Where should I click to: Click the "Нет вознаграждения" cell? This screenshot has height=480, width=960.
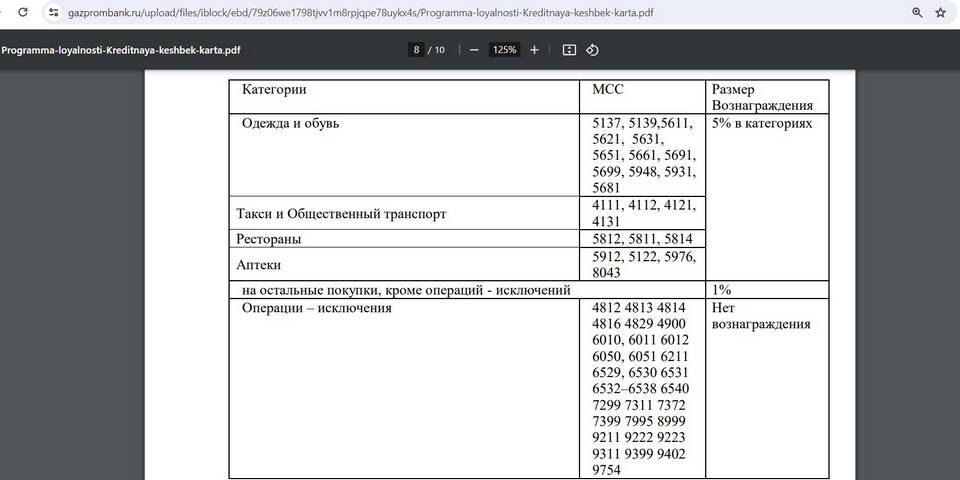[x=761, y=317]
